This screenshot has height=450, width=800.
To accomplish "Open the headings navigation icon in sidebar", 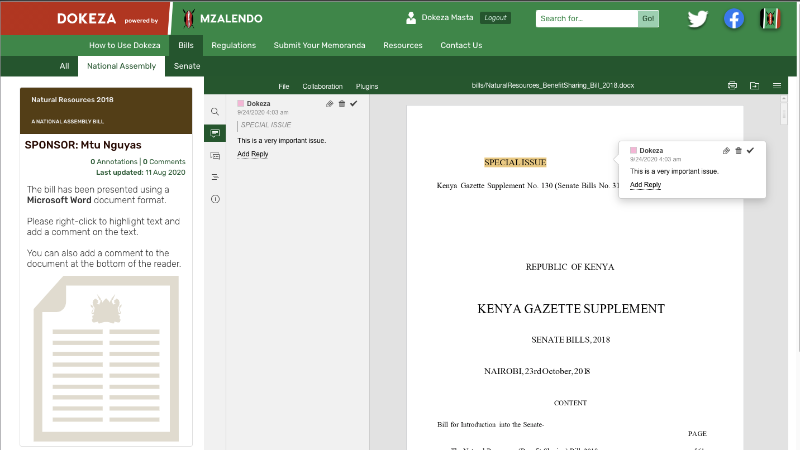I will coord(215,177).
